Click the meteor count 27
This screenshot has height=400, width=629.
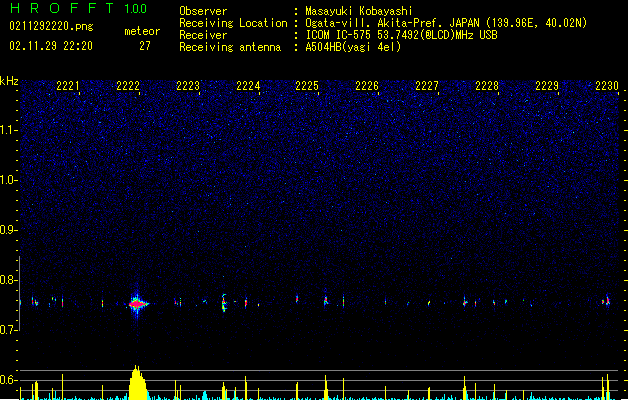coord(145,46)
